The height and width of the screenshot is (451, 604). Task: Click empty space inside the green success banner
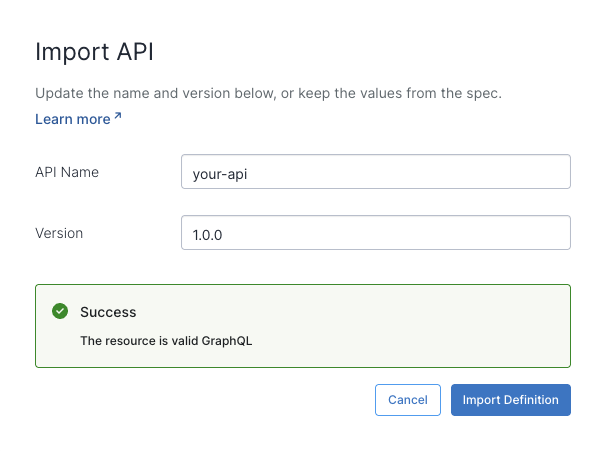[420, 325]
